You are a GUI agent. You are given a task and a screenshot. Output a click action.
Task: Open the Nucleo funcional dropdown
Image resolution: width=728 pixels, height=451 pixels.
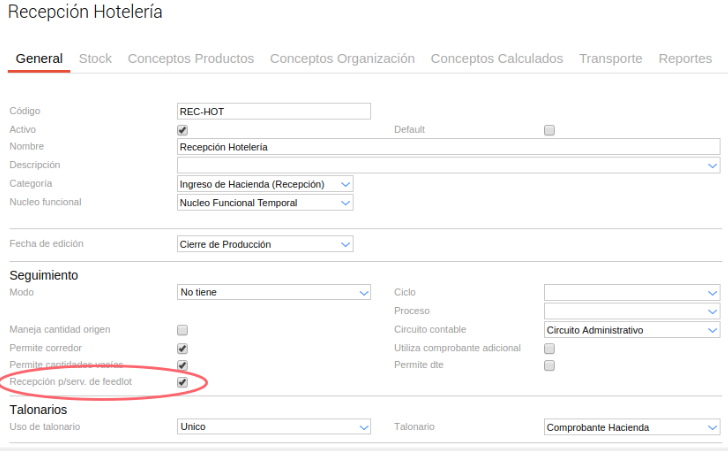pos(265,203)
